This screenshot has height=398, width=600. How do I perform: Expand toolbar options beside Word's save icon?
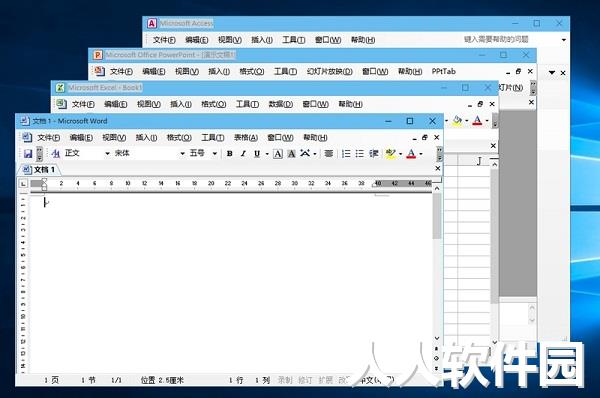[39, 153]
